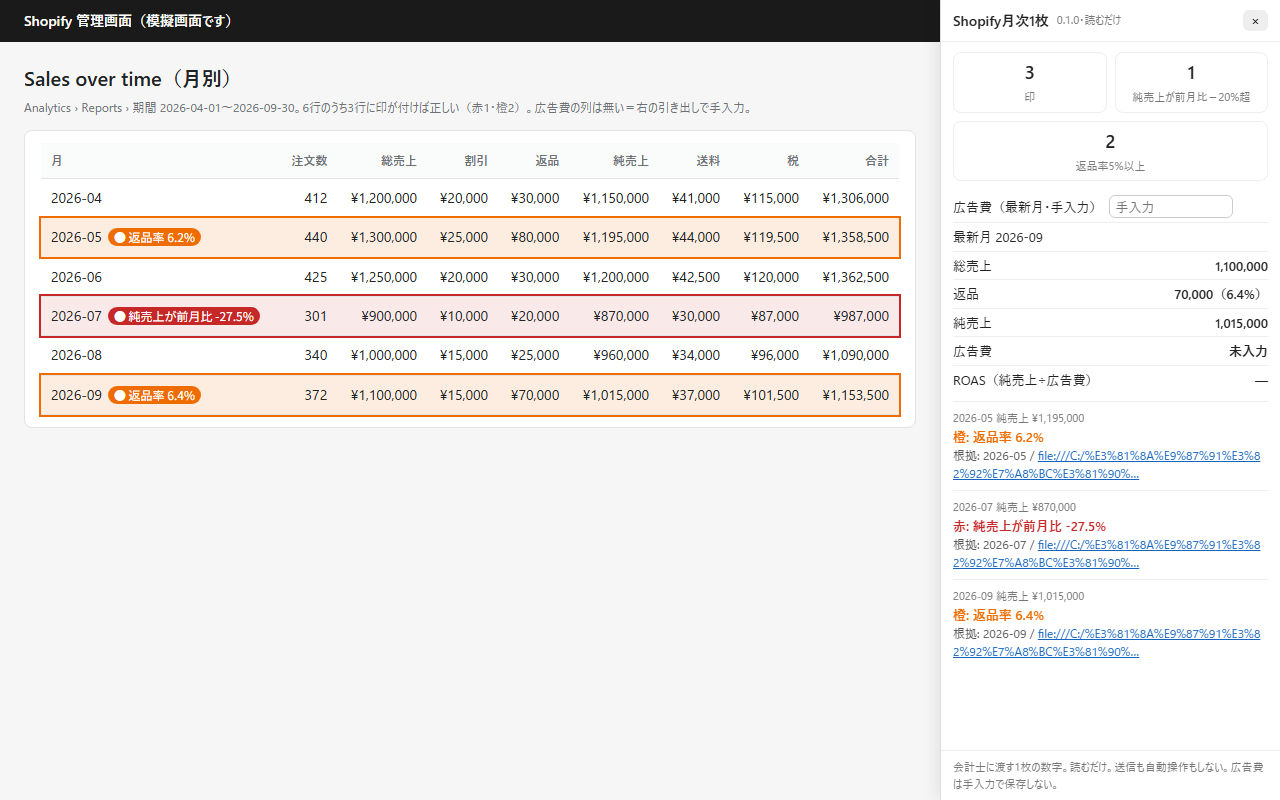
Task: Click the 純売上が前月比 -27.5% red badge
Action: (184, 316)
